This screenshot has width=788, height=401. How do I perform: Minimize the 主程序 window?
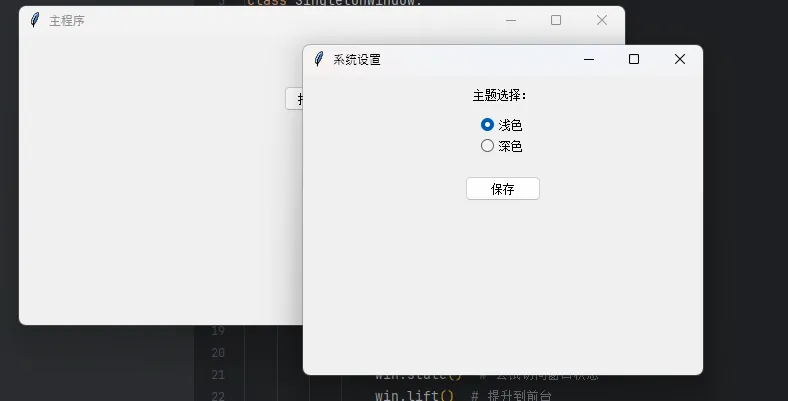(x=511, y=21)
